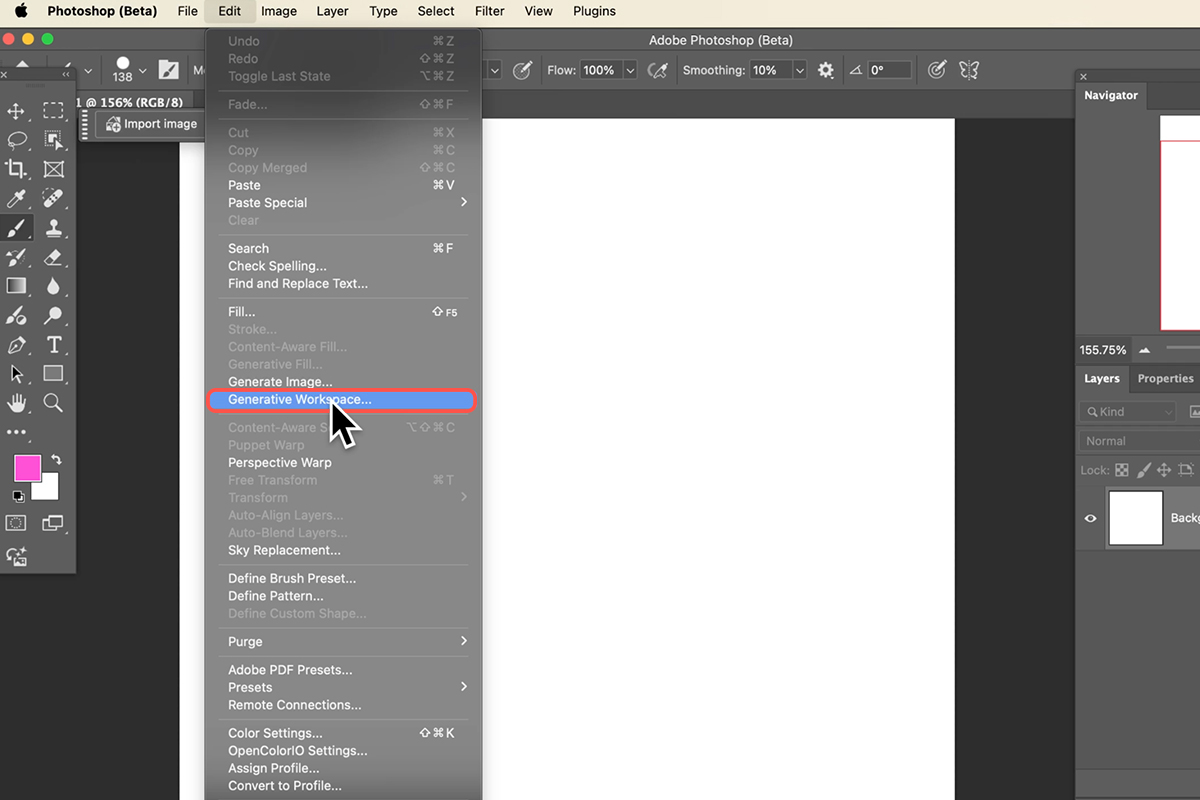Screen dimensions: 1200x800
Task: Open smoothing options gear
Action: 826,70
